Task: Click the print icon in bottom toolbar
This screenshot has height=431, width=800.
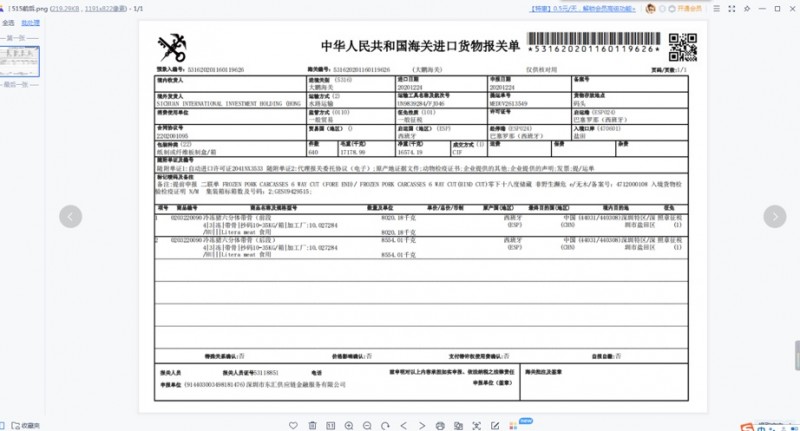Action: 440,425
